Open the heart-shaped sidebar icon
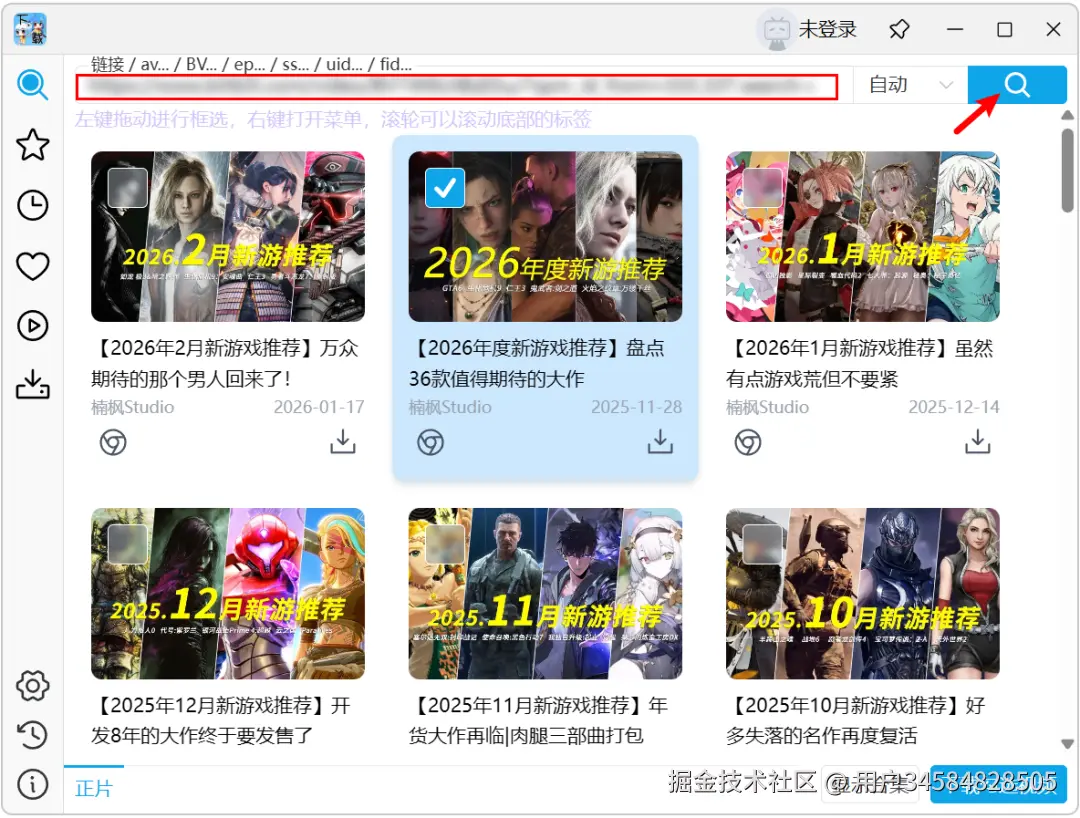 click(x=32, y=266)
